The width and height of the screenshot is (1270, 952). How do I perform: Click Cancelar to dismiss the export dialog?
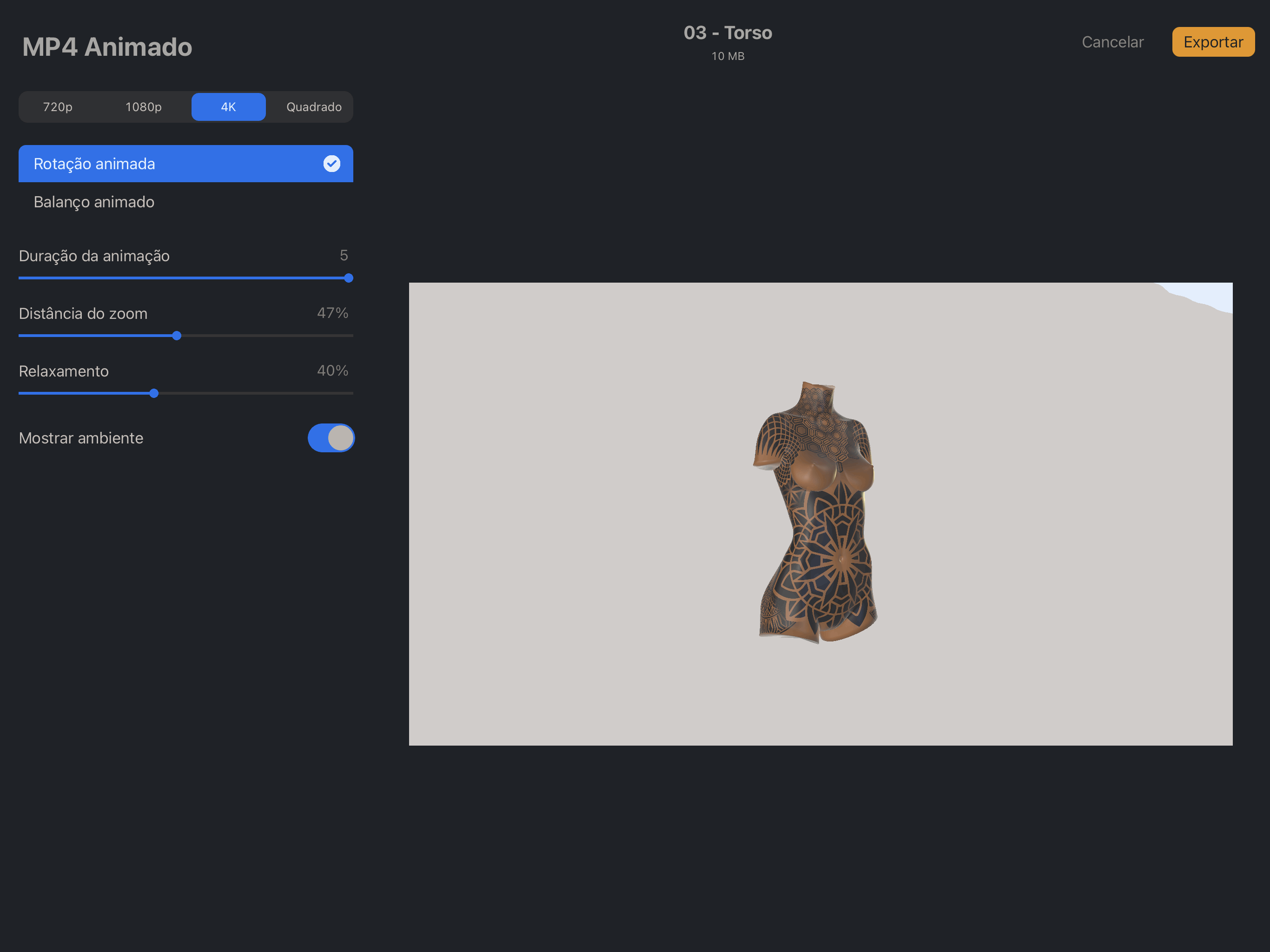(1113, 41)
